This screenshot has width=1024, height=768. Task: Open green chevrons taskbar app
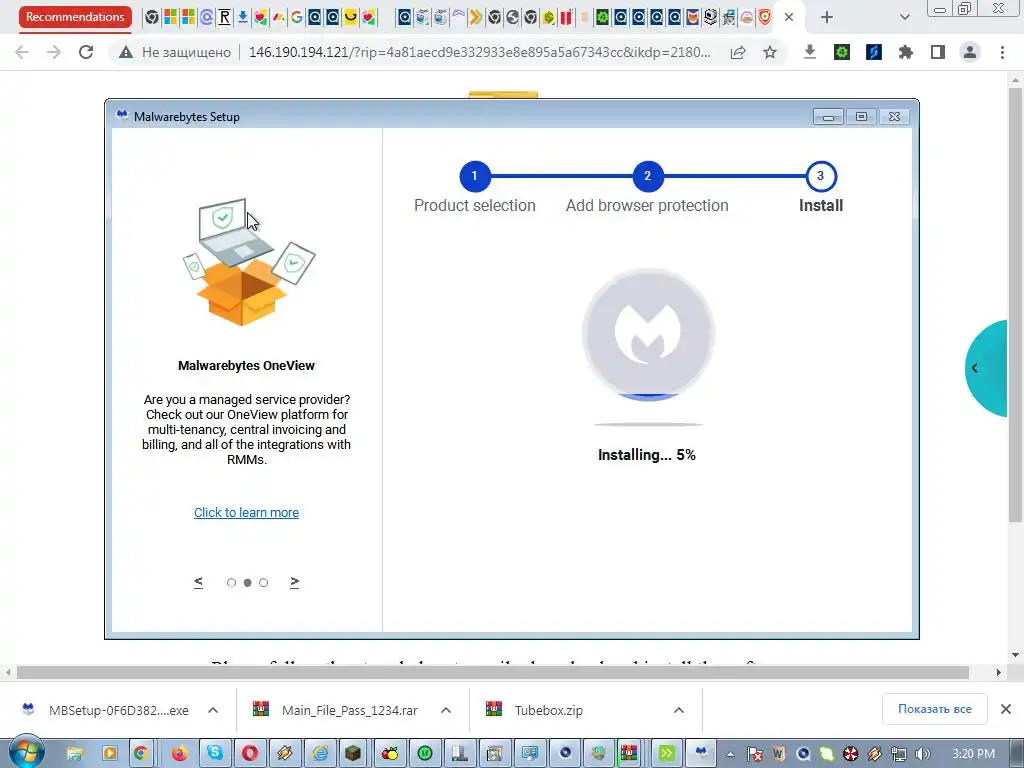click(x=666, y=754)
